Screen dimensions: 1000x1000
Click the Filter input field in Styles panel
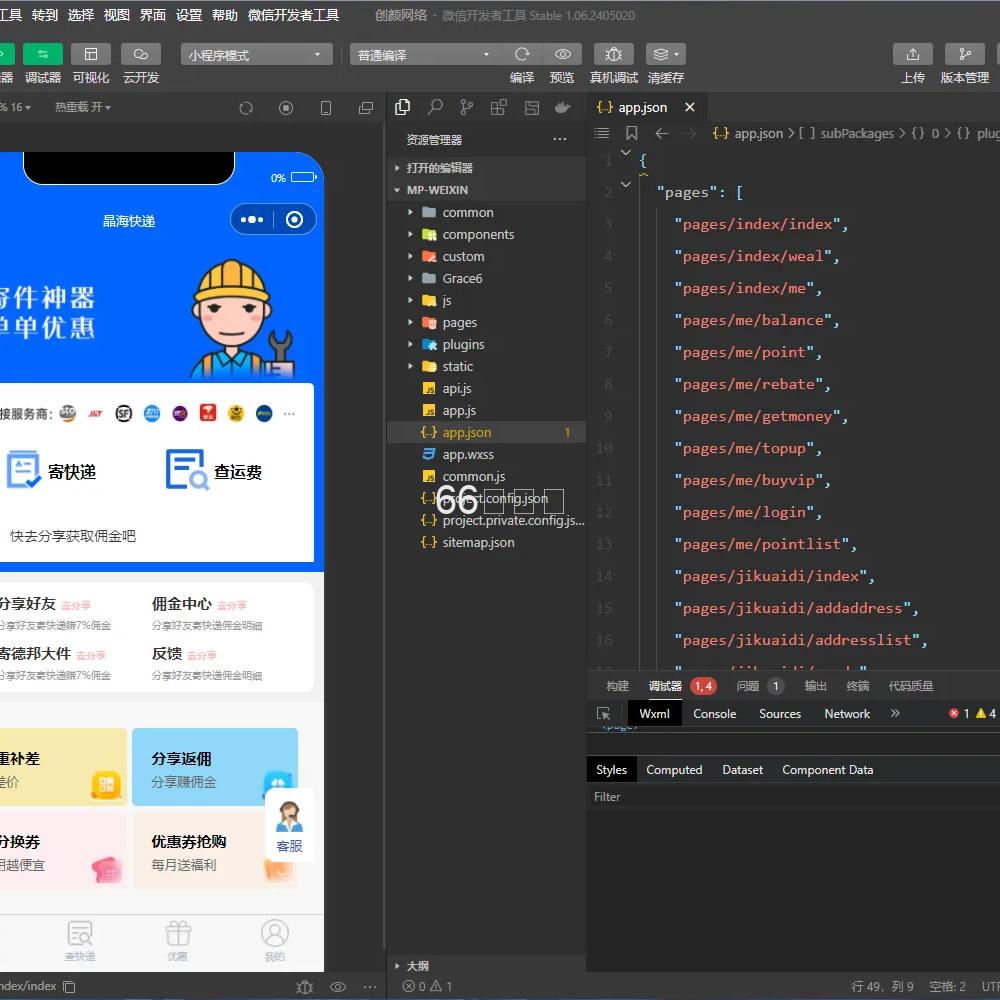[x=700, y=796]
